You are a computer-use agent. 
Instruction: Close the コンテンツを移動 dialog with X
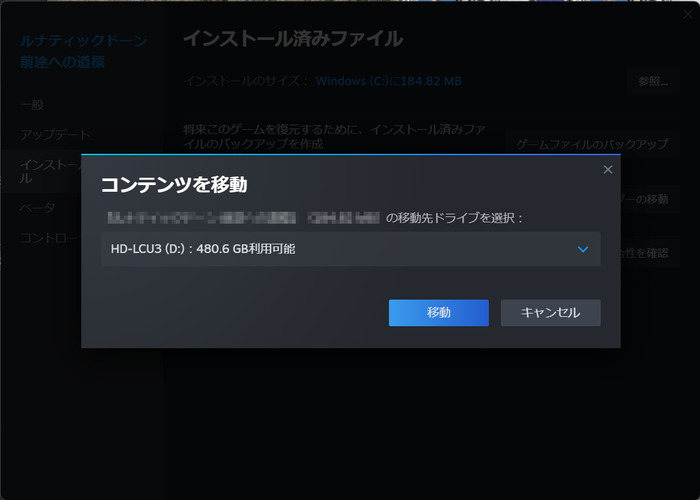(608, 170)
